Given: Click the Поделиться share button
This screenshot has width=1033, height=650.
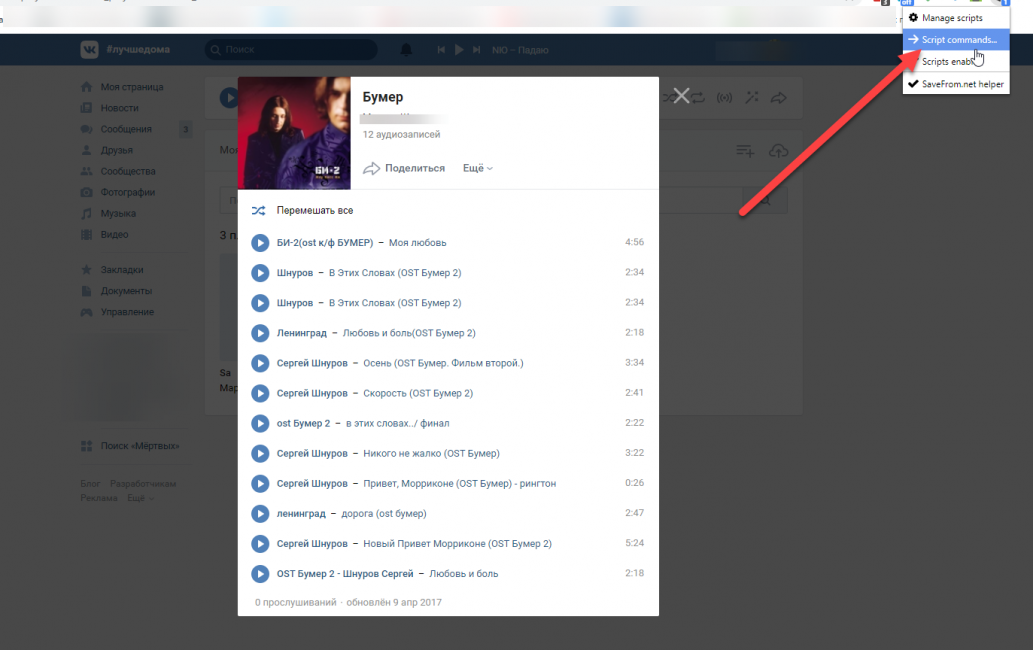Looking at the screenshot, I should coord(404,168).
